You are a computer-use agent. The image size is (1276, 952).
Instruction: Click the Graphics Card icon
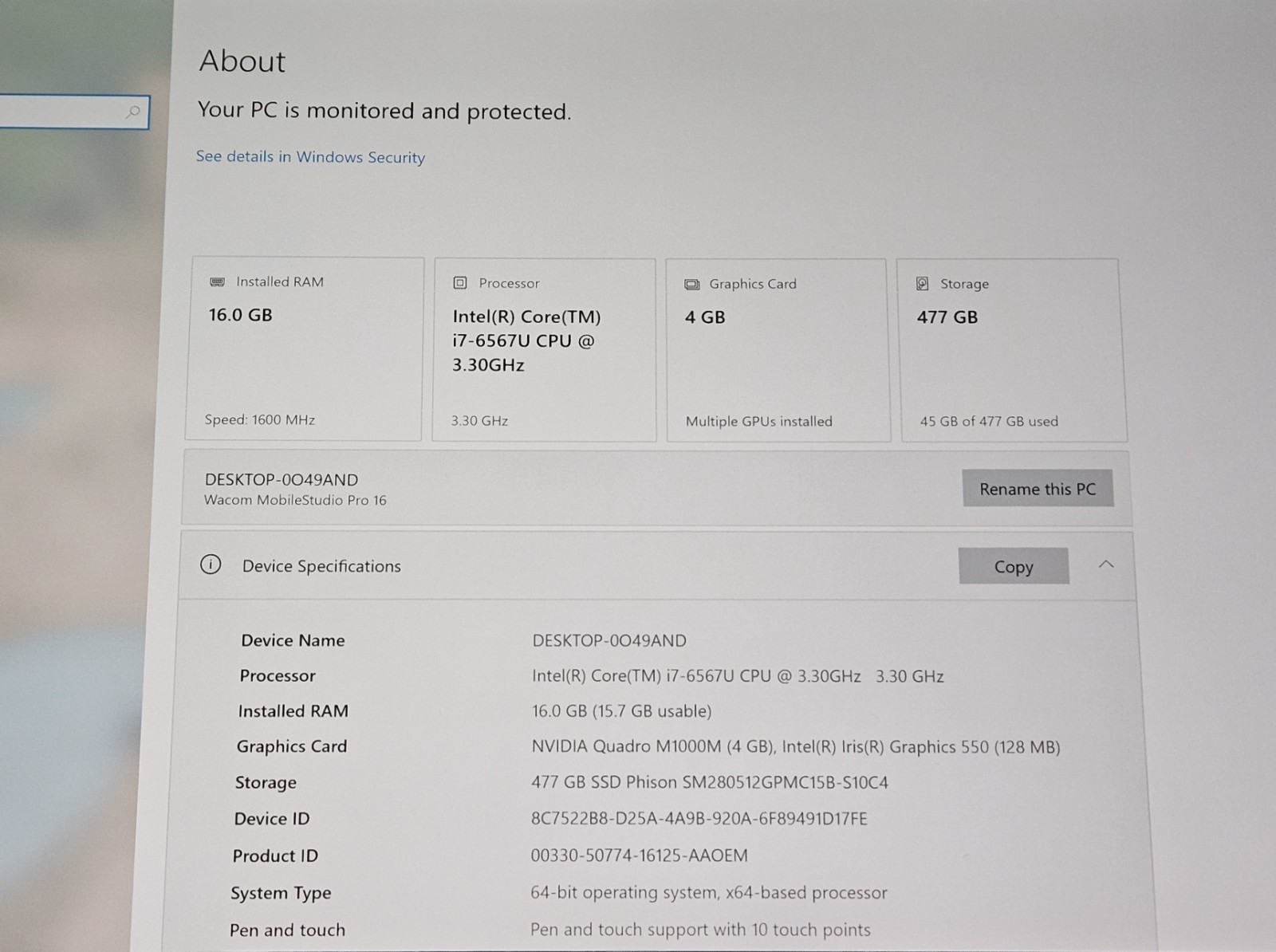click(692, 284)
